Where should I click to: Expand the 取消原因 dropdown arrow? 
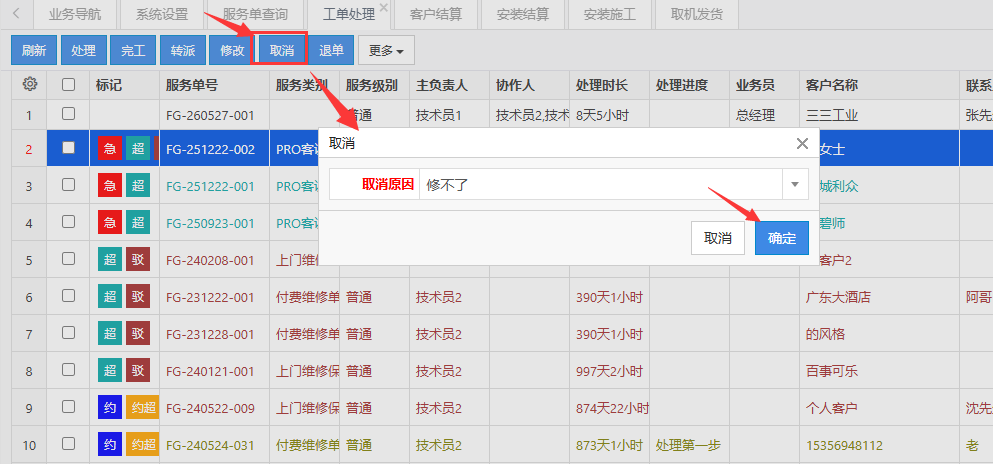pos(795,184)
